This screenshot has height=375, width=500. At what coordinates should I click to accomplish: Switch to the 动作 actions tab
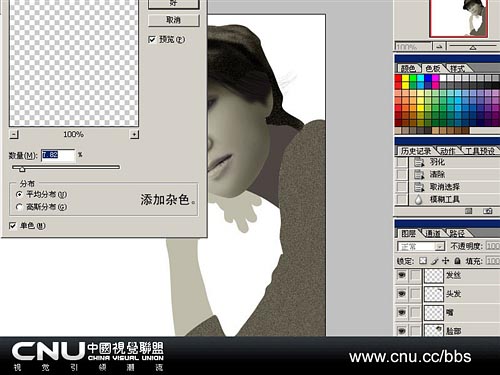point(448,151)
